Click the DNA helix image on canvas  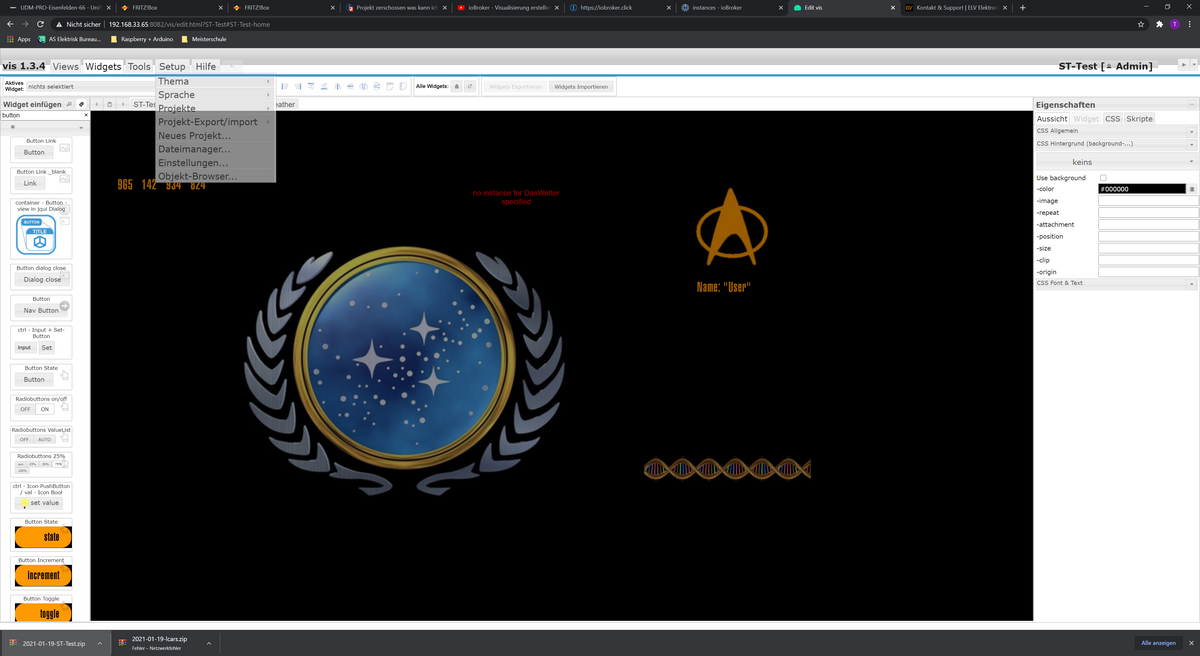click(727, 468)
